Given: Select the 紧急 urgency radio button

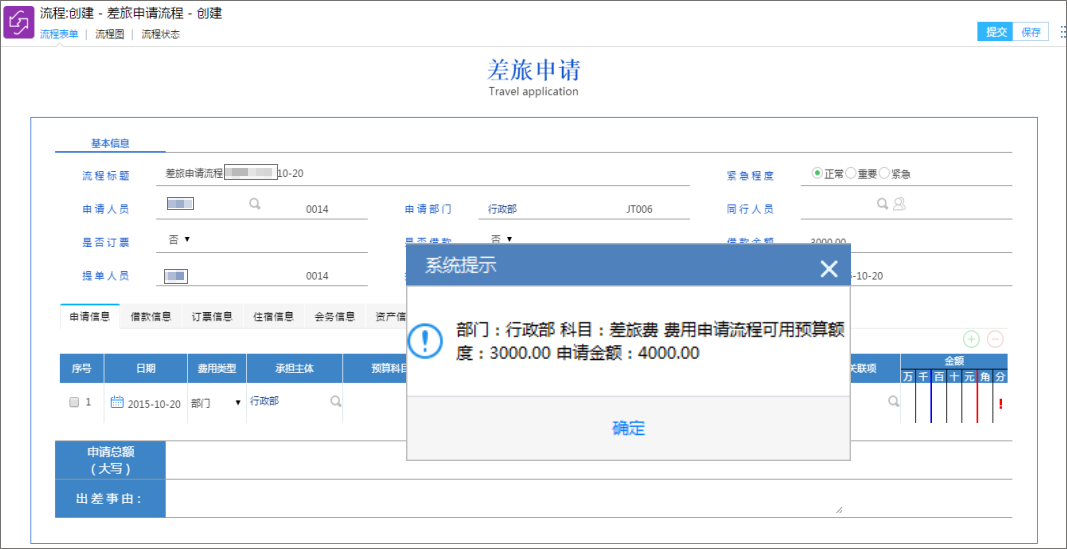Looking at the screenshot, I should [x=885, y=173].
